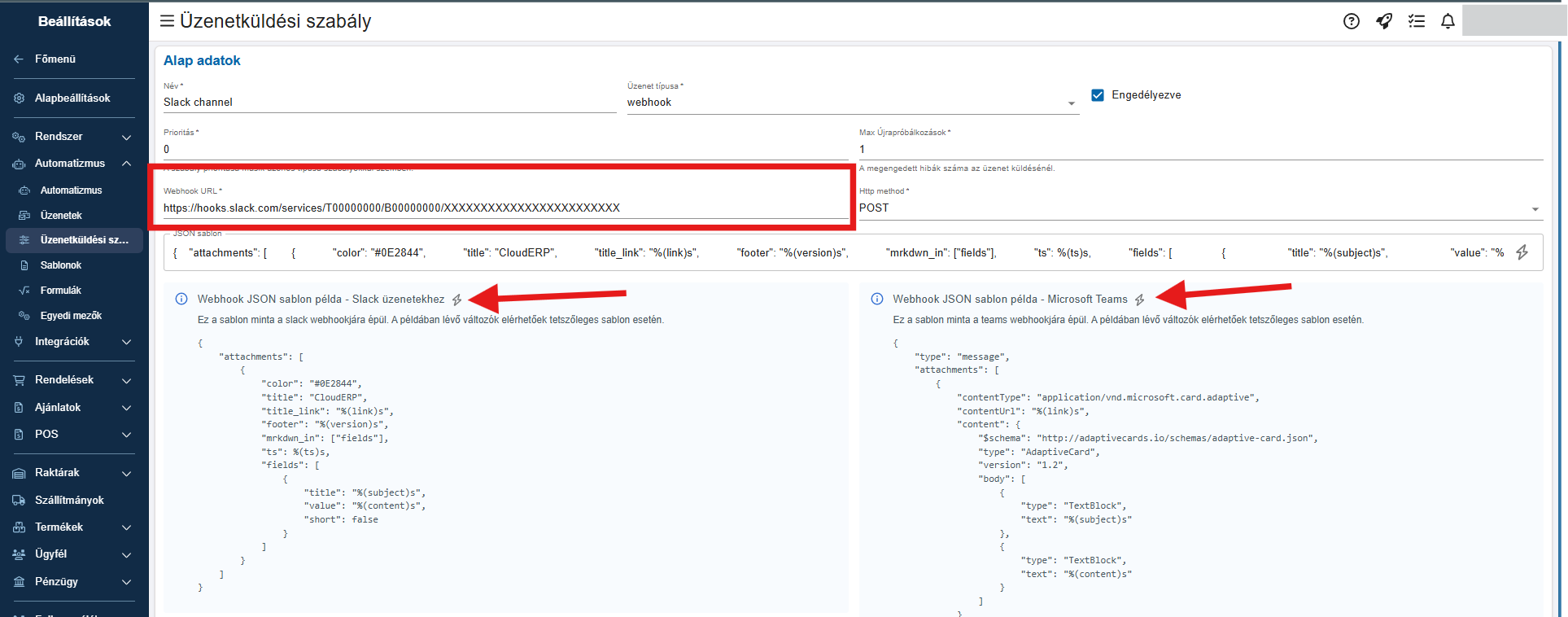Click the lightning icon in JSON sablon field

click(x=1522, y=252)
